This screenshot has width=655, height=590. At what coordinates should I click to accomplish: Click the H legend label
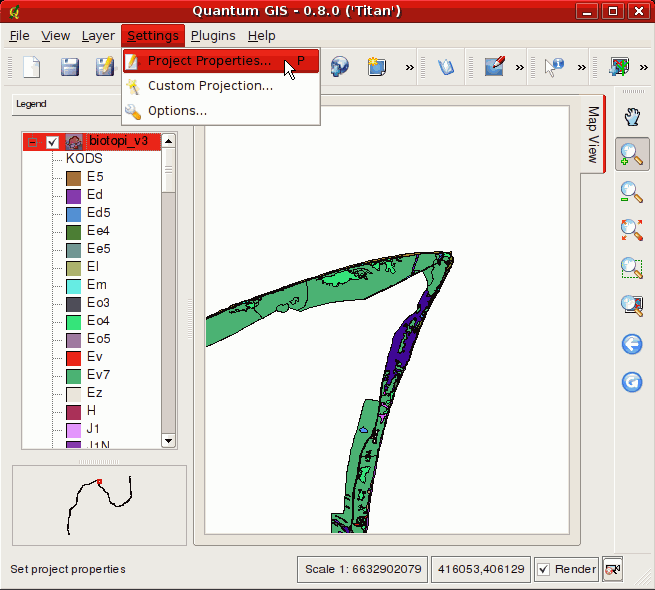91,410
